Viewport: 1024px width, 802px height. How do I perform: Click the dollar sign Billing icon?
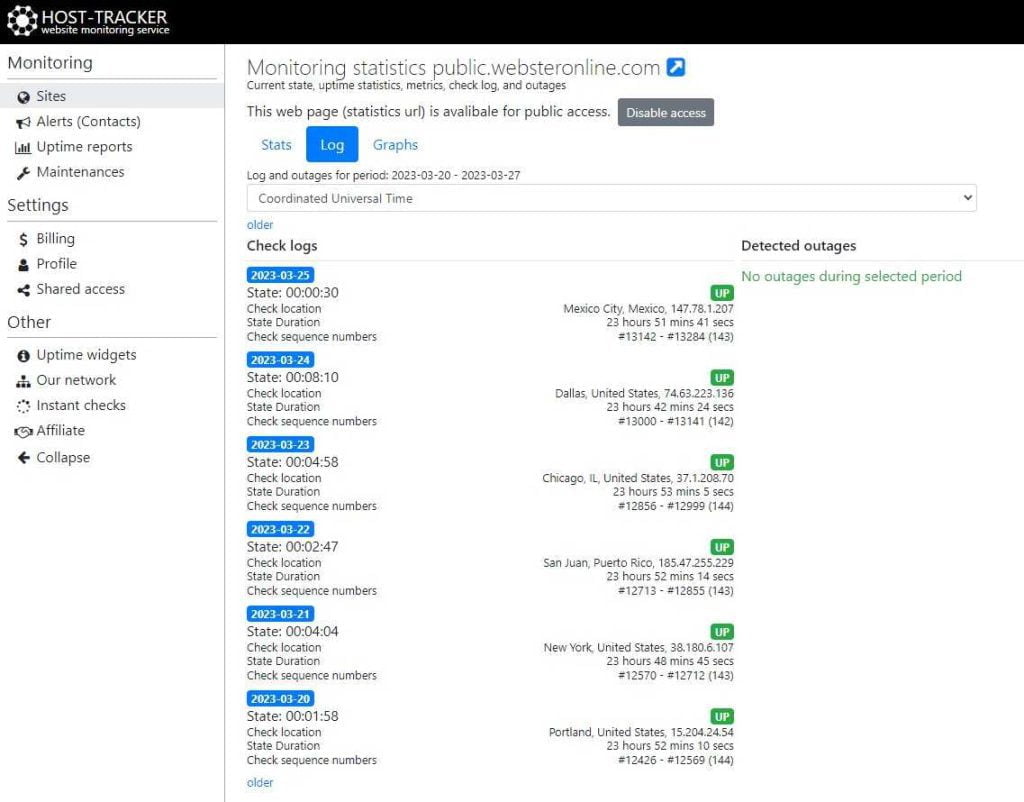(x=23, y=239)
